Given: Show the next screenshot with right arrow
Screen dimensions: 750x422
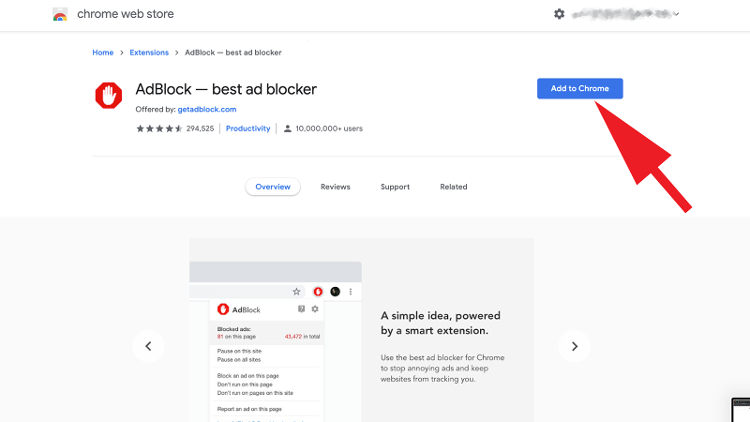Looking at the screenshot, I should coord(574,346).
